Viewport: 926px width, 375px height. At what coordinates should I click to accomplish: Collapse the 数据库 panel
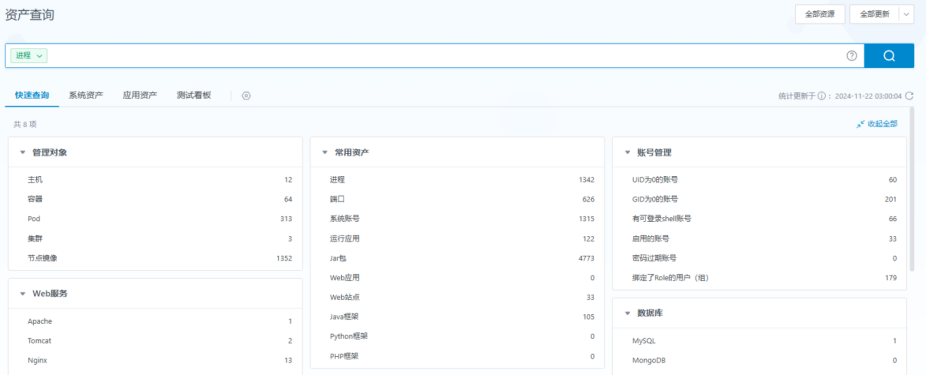click(627, 313)
